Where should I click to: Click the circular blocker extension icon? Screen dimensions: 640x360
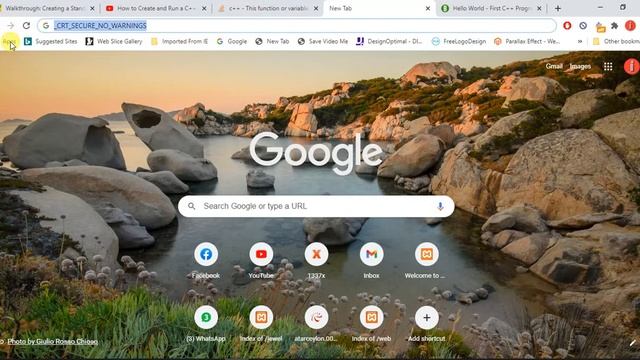583,26
